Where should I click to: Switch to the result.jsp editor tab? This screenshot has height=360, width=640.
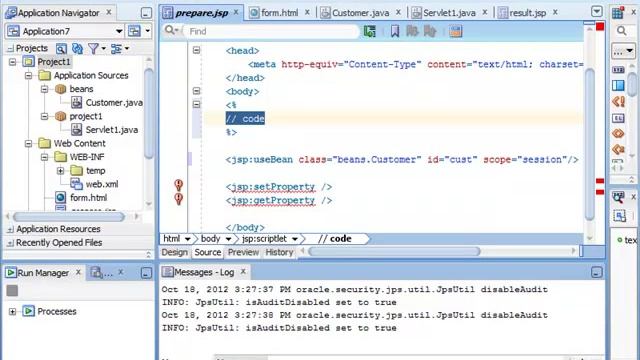point(527,13)
